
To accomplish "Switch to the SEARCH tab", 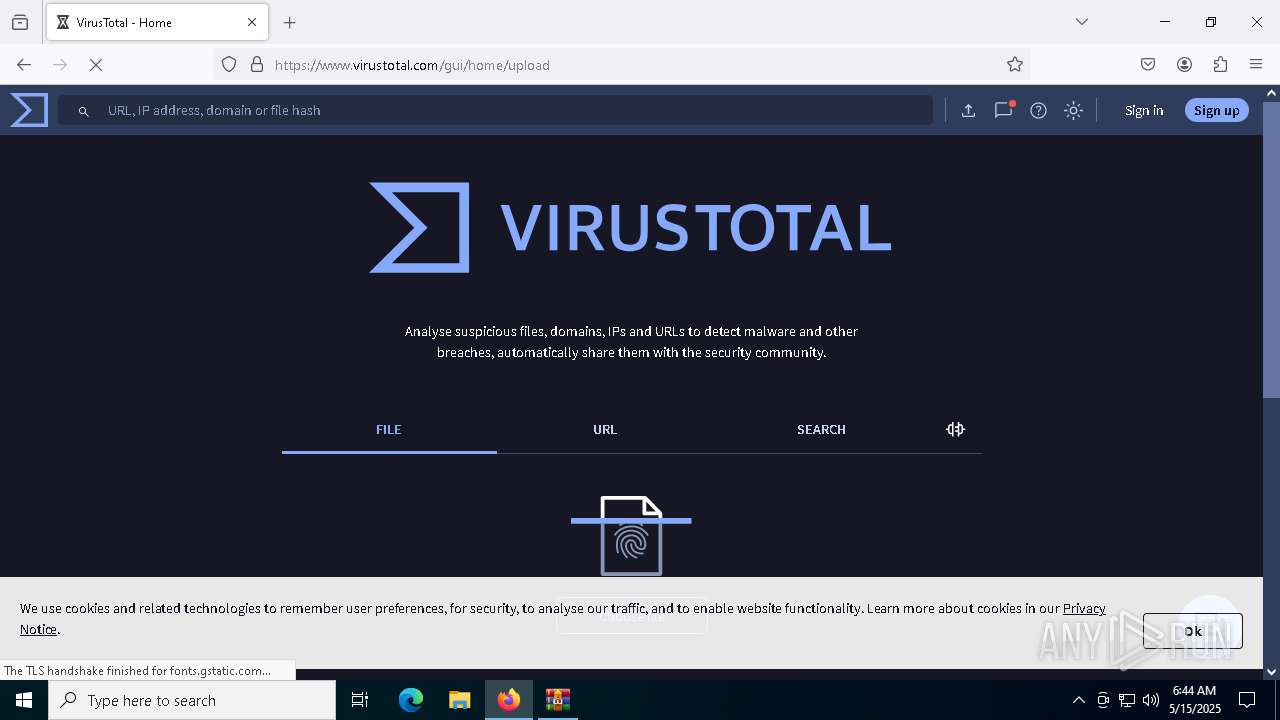I will pos(821,430).
